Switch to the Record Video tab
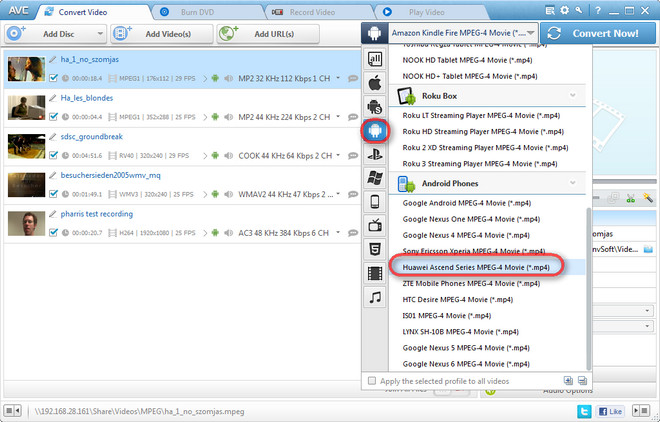Viewport: 660px width, 422px height. click(x=318, y=12)
